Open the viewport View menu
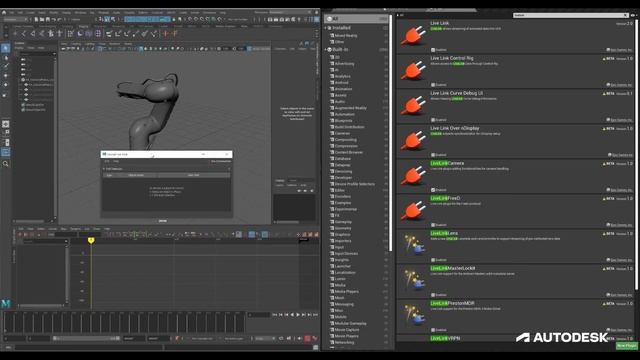Screen dimensions: 640x360 tap(64, 44)
